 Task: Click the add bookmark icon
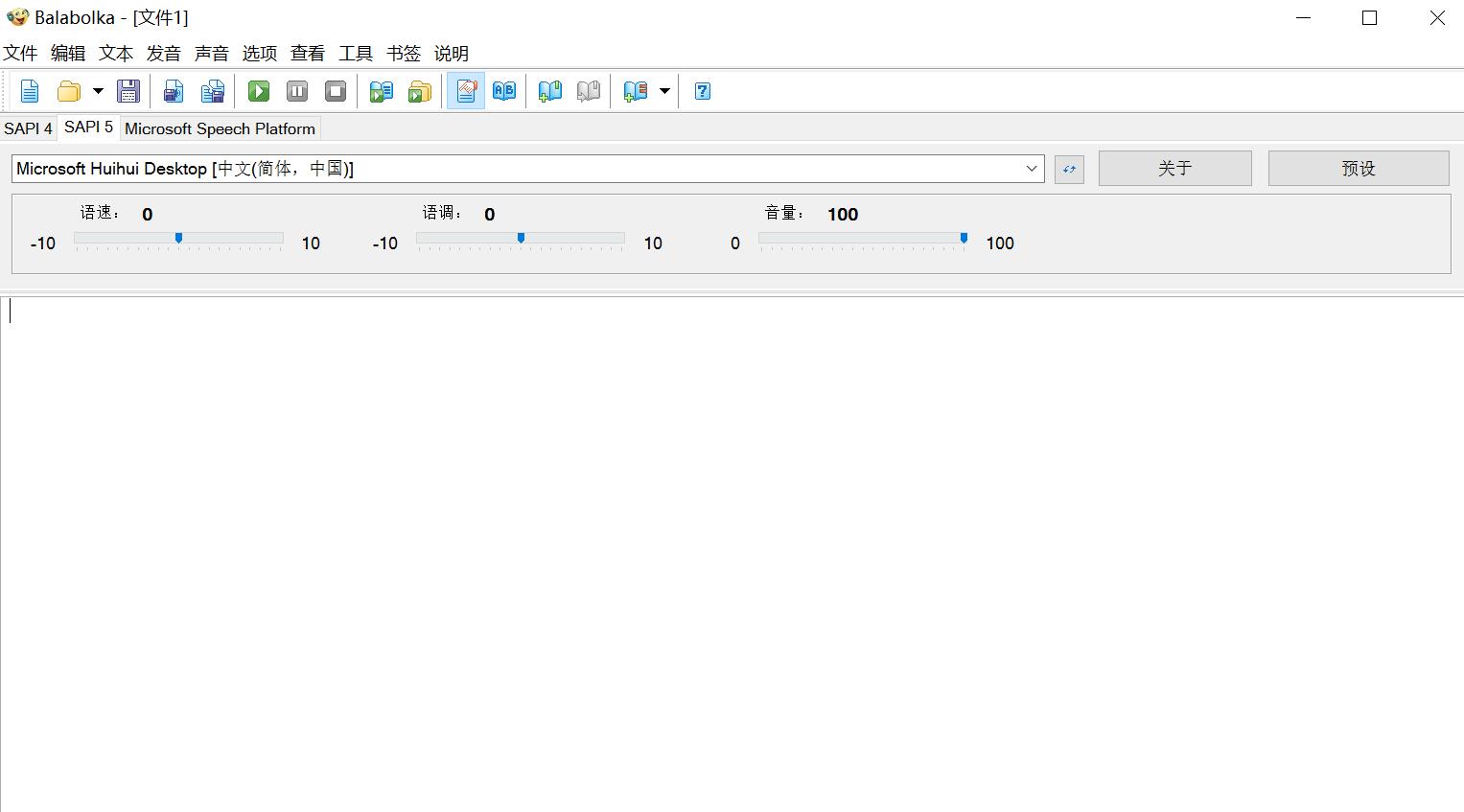(550, 91)
